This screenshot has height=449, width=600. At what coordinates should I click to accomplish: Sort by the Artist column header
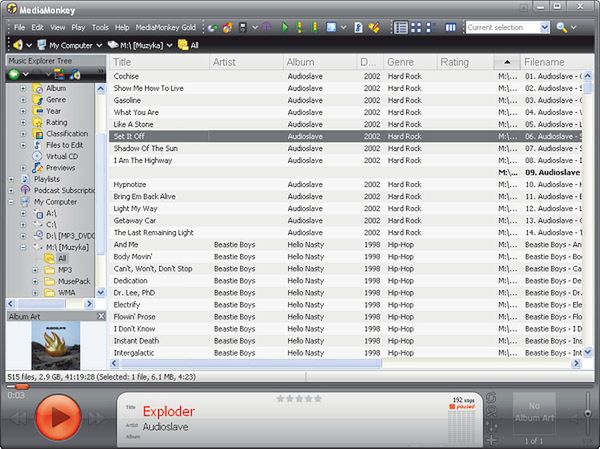pyautogui.click(x=246, y=62)
